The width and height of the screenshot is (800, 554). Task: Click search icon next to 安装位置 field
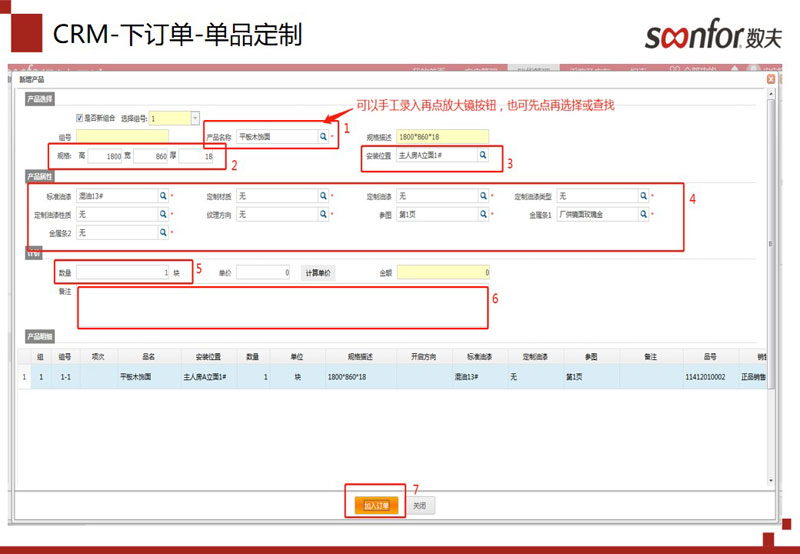tap(482, 155)
